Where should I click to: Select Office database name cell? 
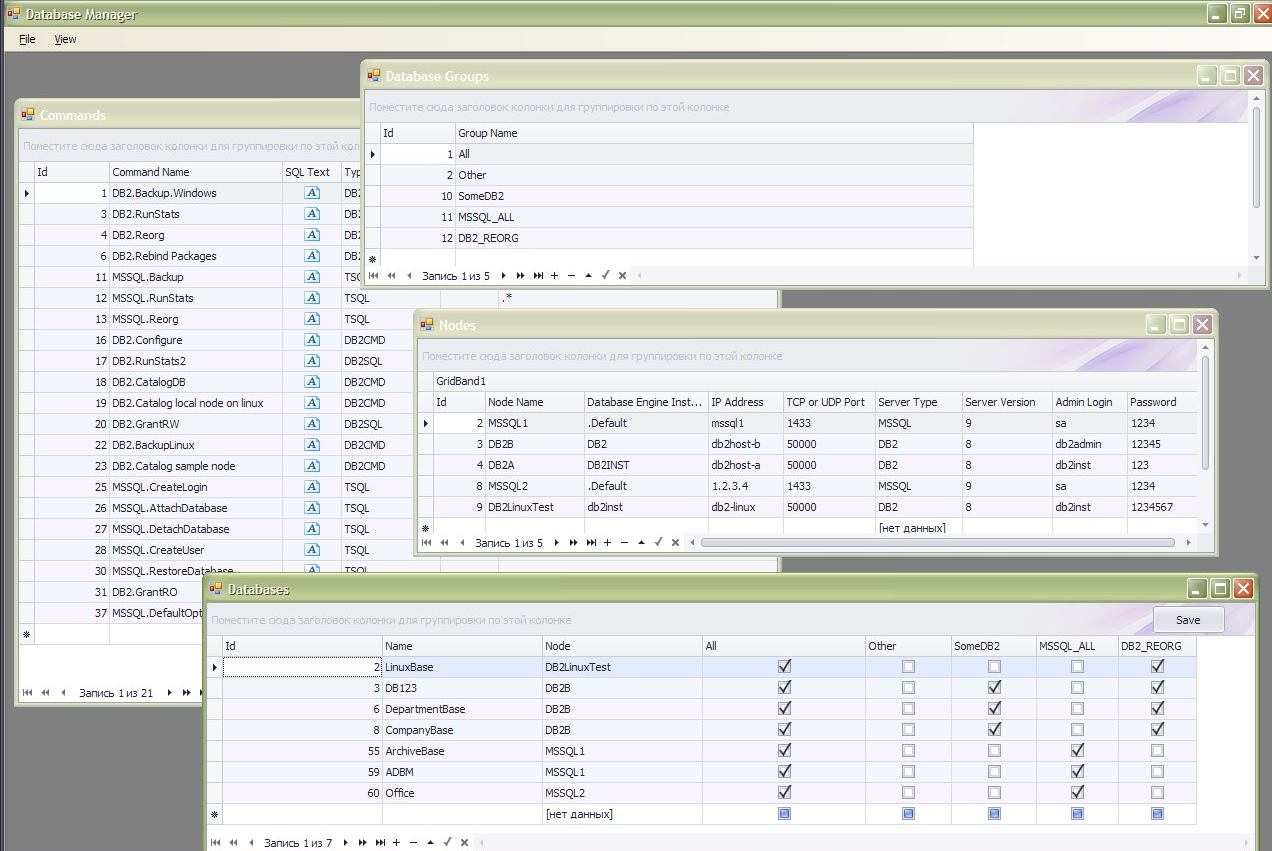(x=462, y=793)
